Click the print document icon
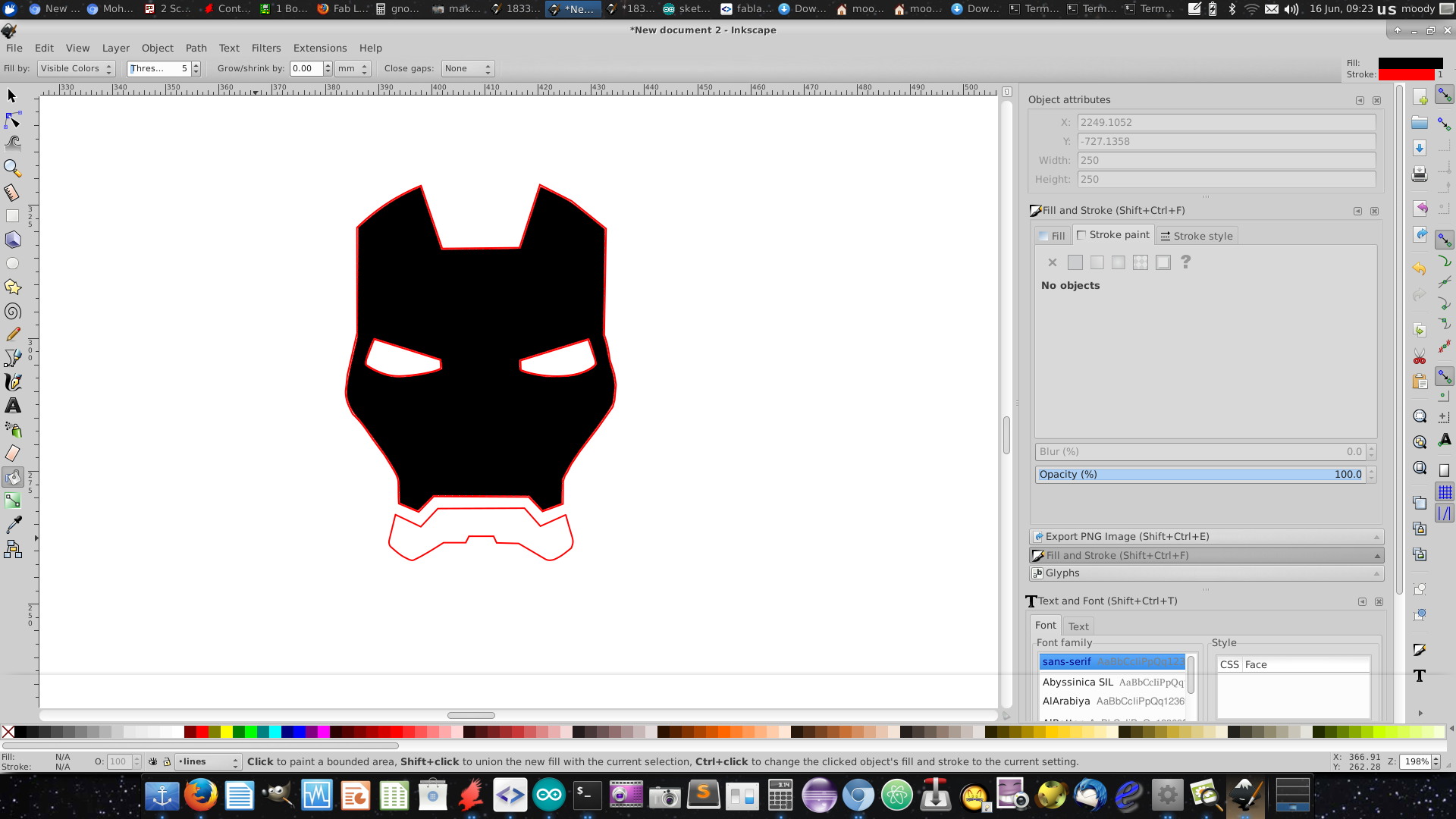The height and width of the screenshot is (819, 1456). [1420, 174]
